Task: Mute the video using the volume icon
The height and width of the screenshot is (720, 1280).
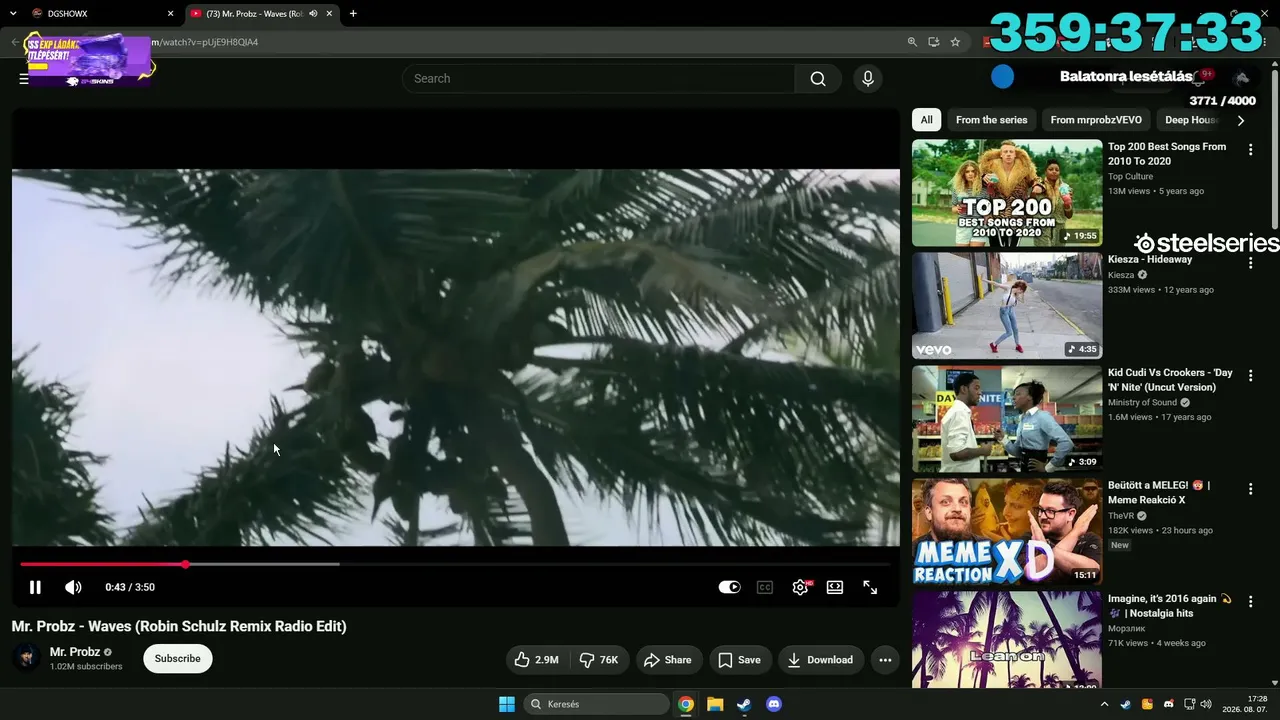Action: pyautogui.click(x=73, y=588)
